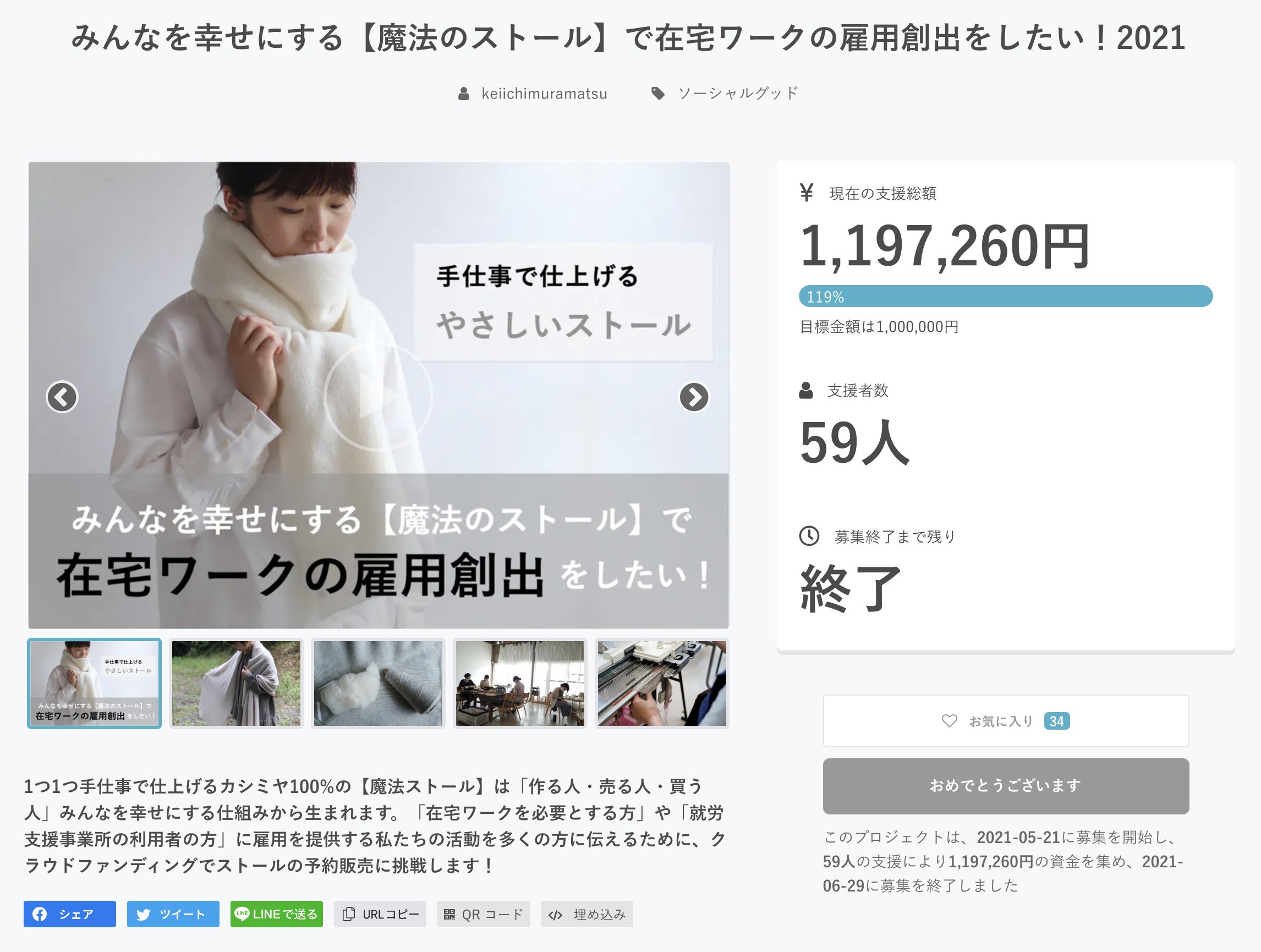
Task: Copy the link with URLコピー
Action: pyautogui.click(x=380, y=914)
